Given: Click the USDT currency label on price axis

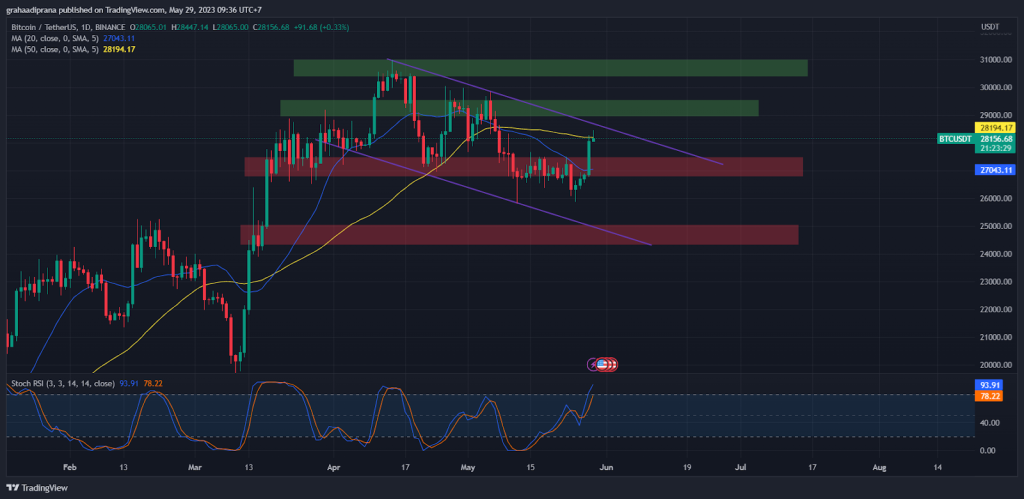Looking at the screenshot, I should coord(990,27).
